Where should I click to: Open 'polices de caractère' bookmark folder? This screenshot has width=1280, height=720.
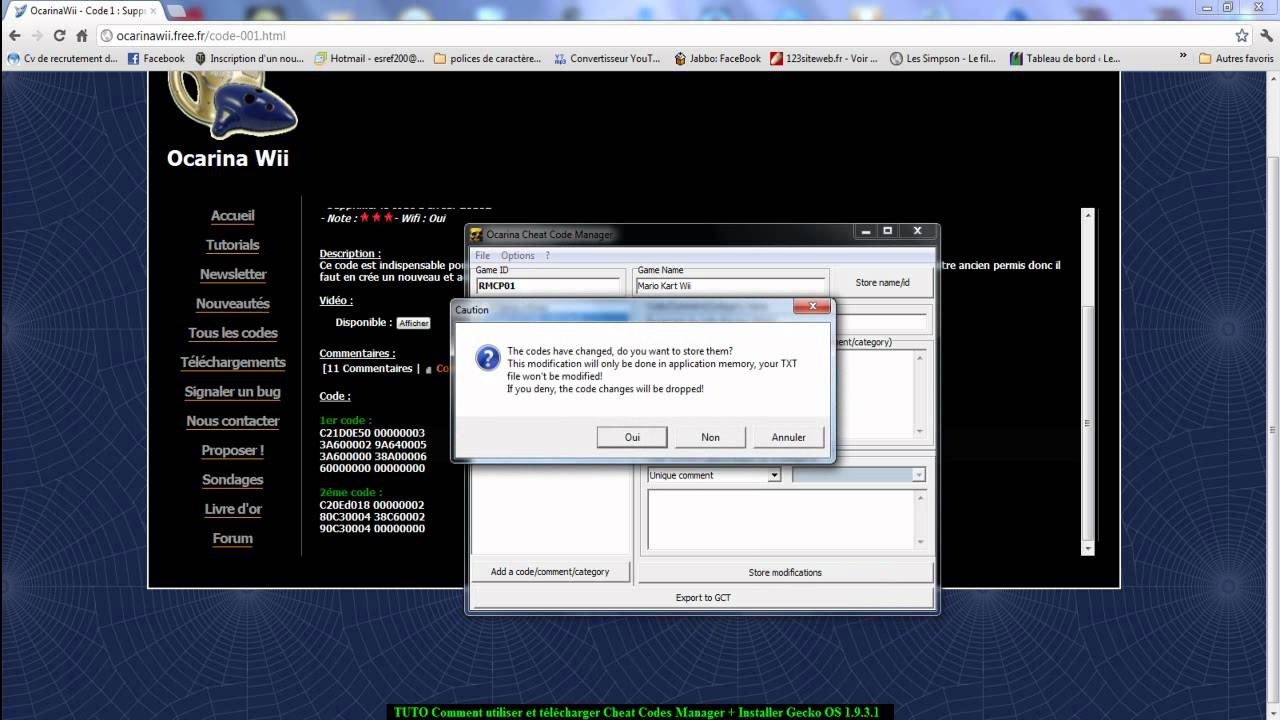point(488,59)
